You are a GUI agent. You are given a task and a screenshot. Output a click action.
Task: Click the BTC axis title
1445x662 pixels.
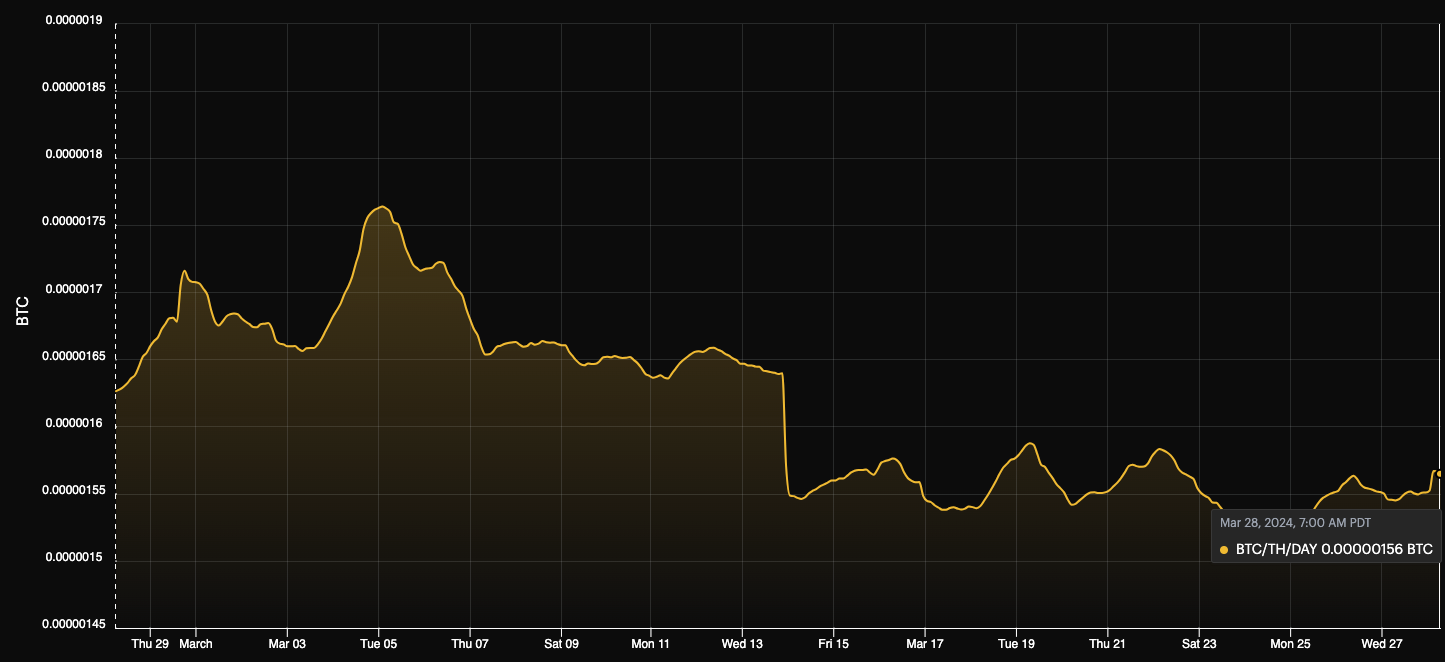pos(23,313)
